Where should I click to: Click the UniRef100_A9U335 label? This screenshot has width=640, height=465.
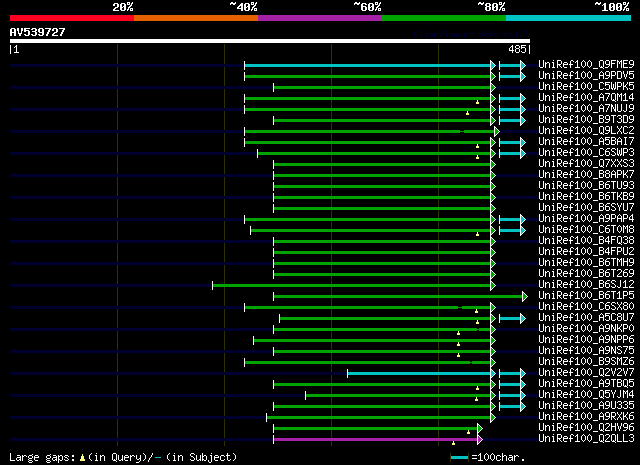coord(586,406)
